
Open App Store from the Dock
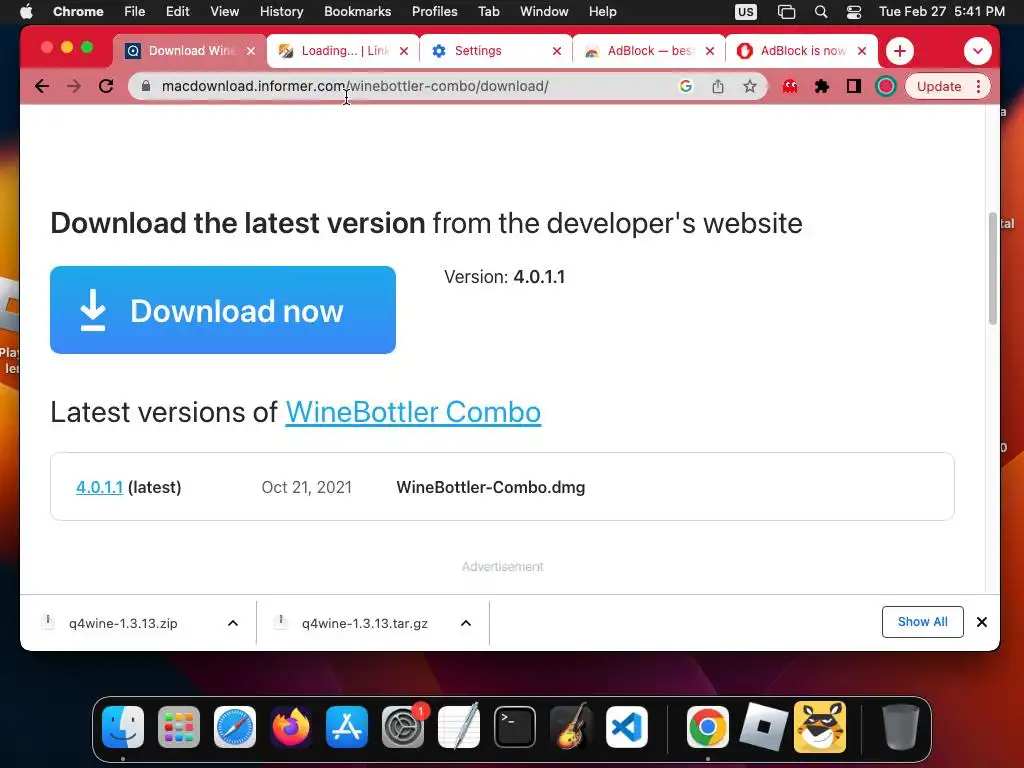point(347,727)
